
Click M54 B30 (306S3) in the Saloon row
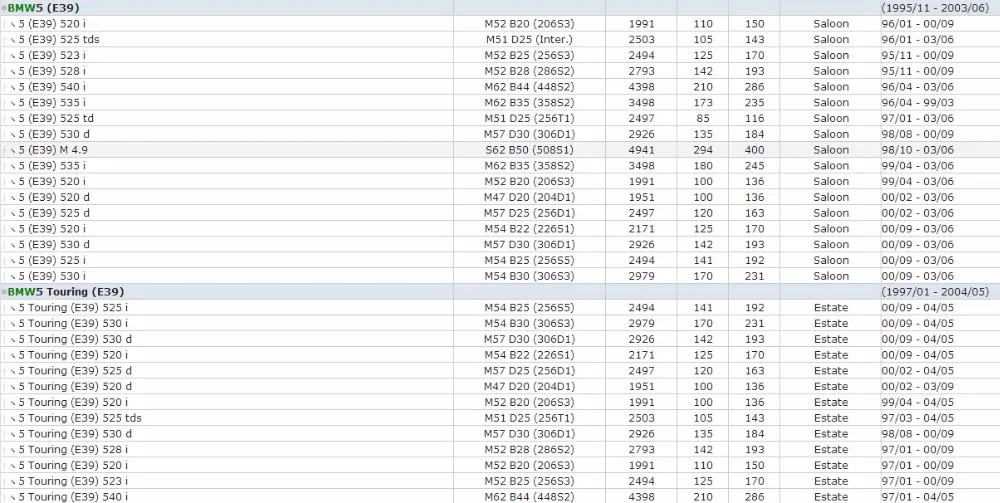coord(529,276)
